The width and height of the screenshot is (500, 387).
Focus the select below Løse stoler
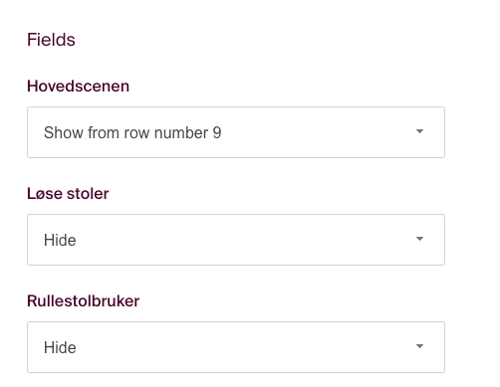(x=236, y=240)
